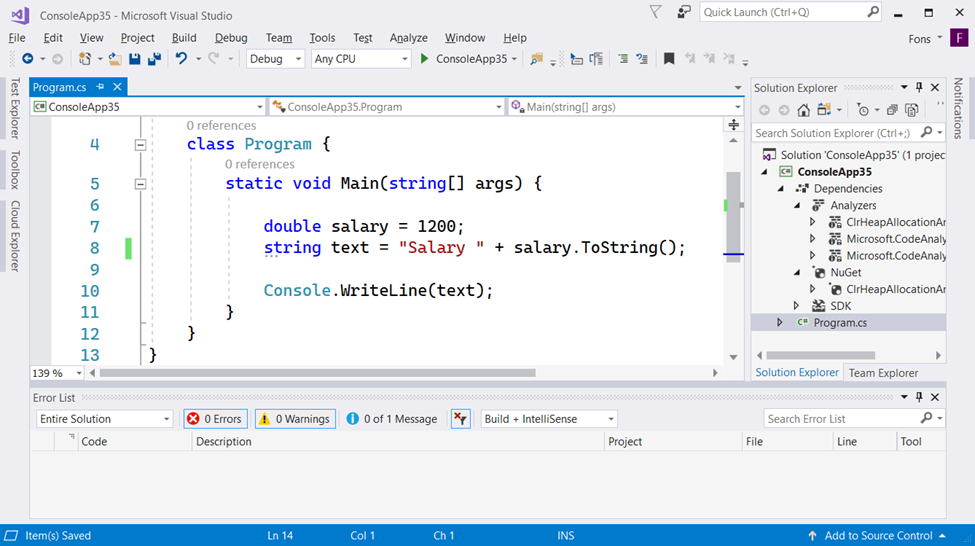Screen dimensions: 975x546
Task: Click the Save All icon
Action: point(154,58)
